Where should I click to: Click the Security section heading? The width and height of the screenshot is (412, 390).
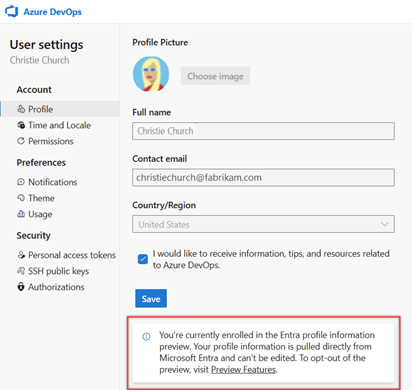(x=34, y=236)
